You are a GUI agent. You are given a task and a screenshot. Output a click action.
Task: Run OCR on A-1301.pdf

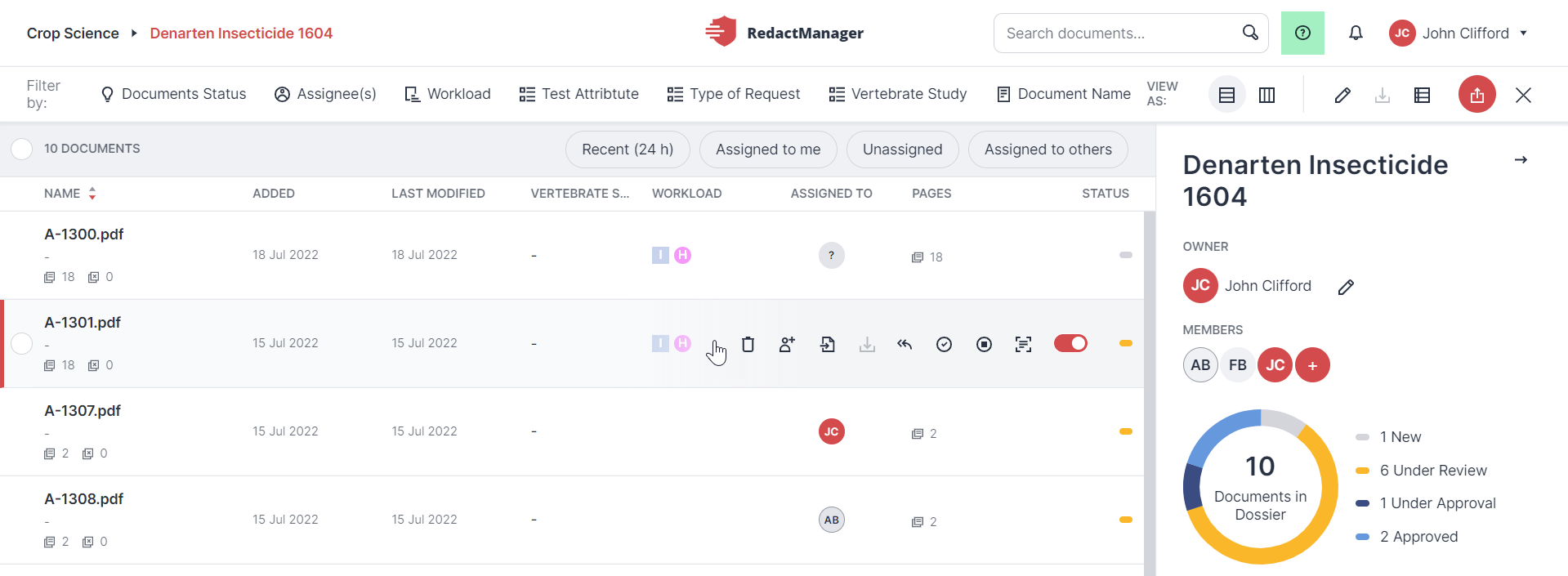click(1023, 344)
